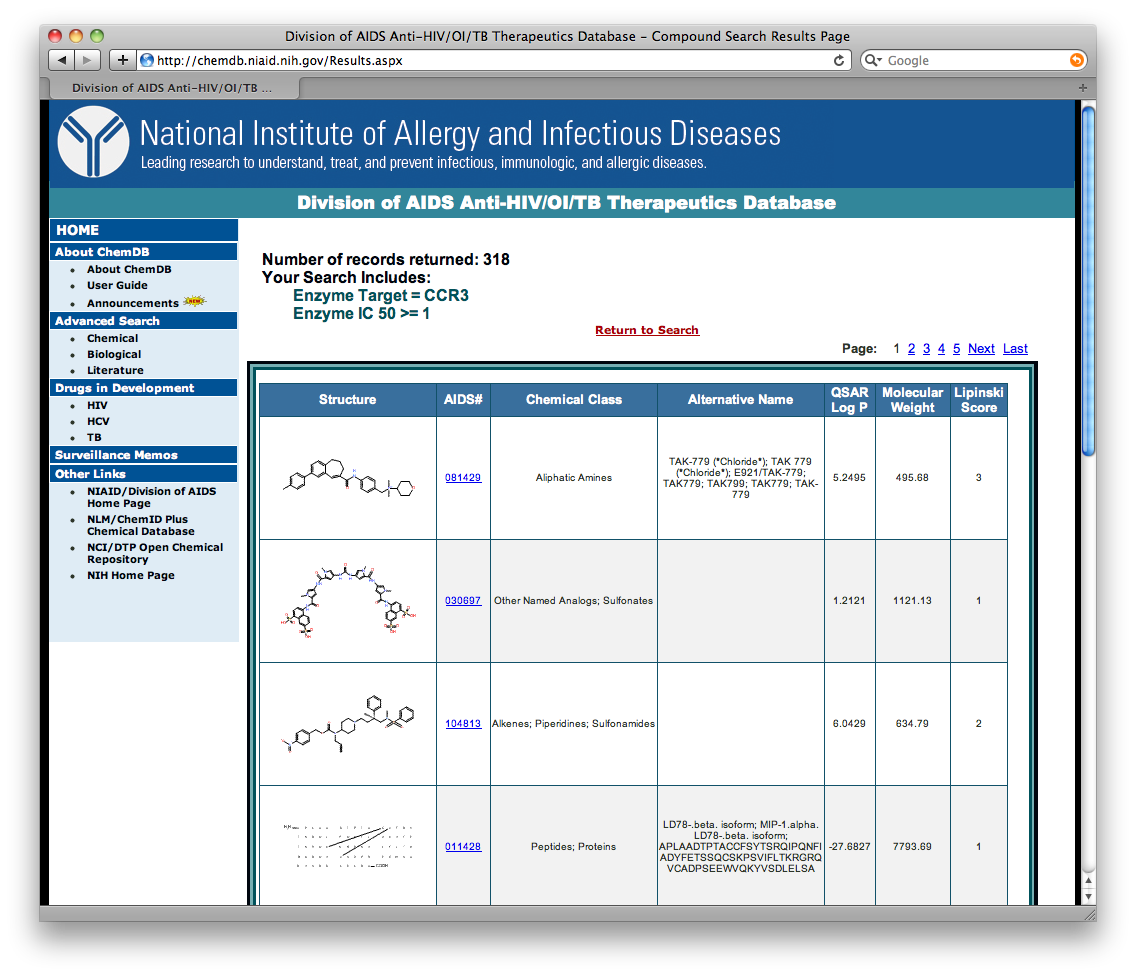Jump to the Last results page

coord(1015,349)
